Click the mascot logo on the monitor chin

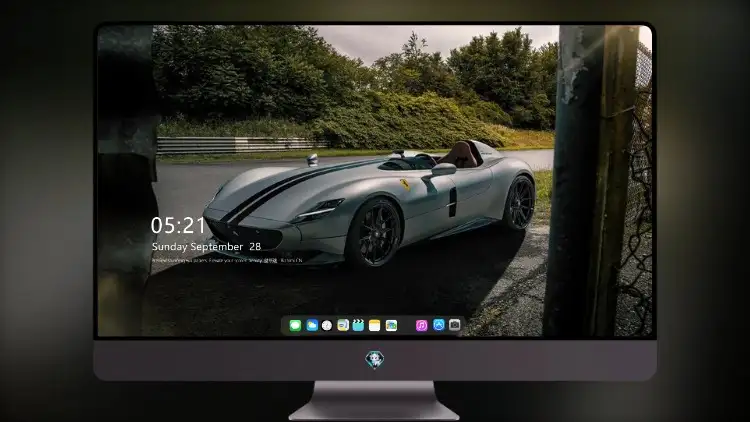click(375, 359)
